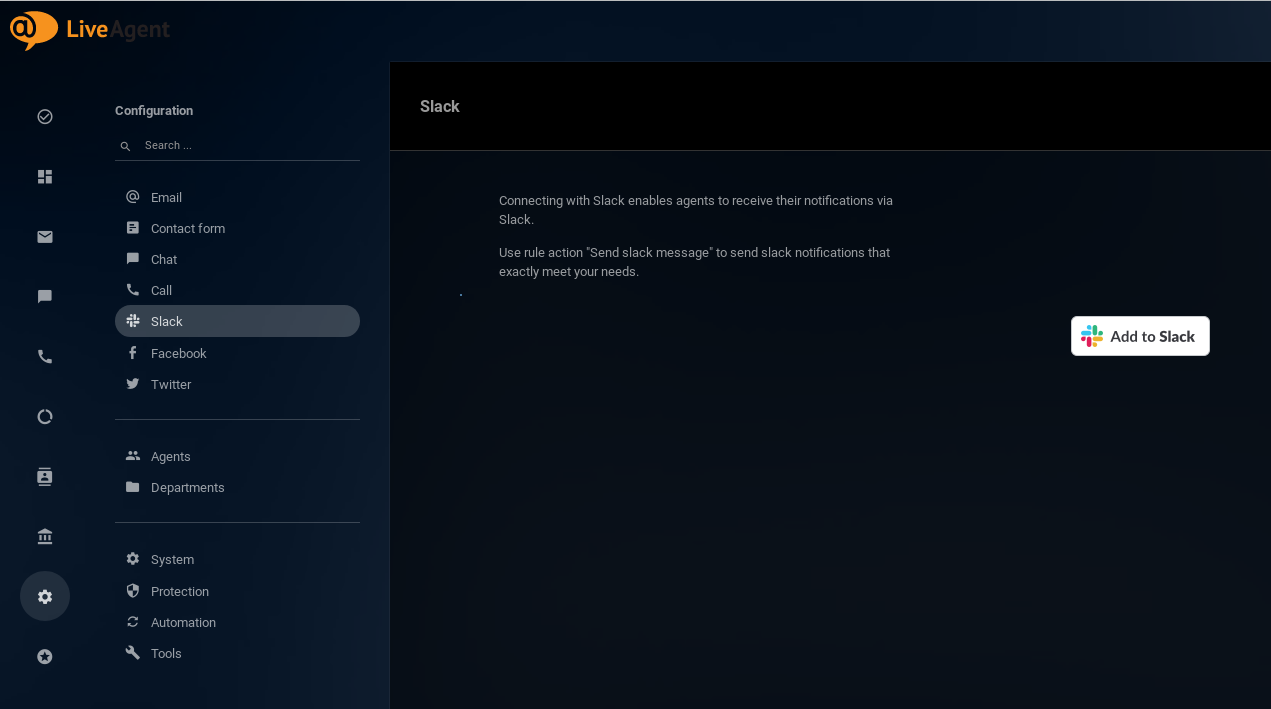
Task: Click the Add to Slack button
Action: point(1140,336)
